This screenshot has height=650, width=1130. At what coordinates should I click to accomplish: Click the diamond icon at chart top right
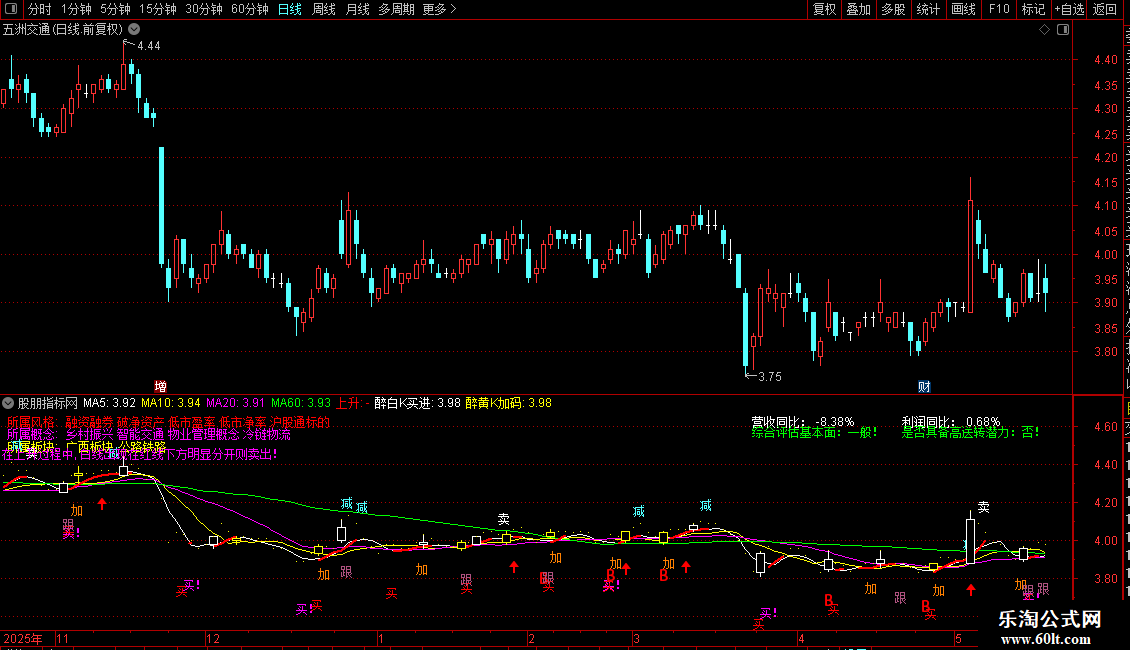pyautogui.click(x=1044, y=29)
